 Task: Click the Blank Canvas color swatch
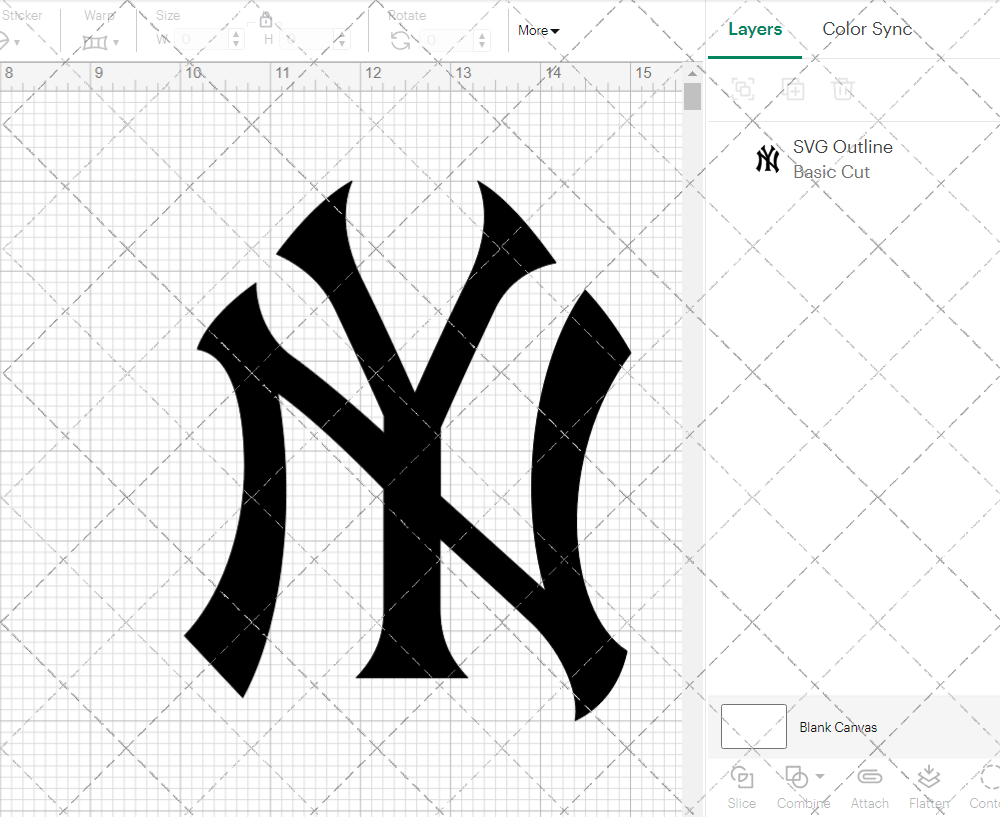(753, 726)
